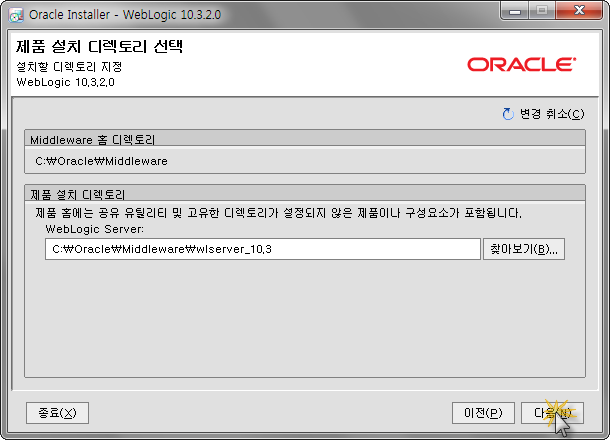Click the description sentence starting 제품 홈에는 공유
This screenshot has height=440, width=610.
point(278,213)
